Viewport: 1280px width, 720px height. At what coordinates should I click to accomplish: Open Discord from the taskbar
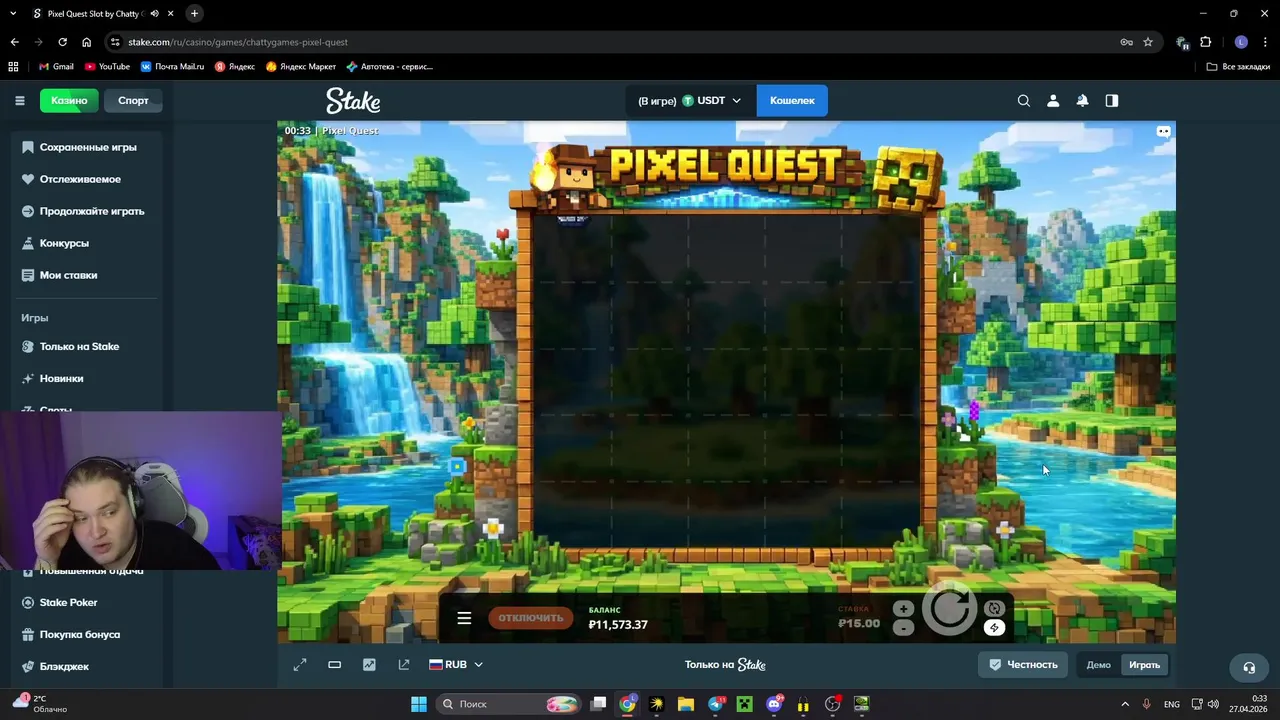[x=774, y=704]
